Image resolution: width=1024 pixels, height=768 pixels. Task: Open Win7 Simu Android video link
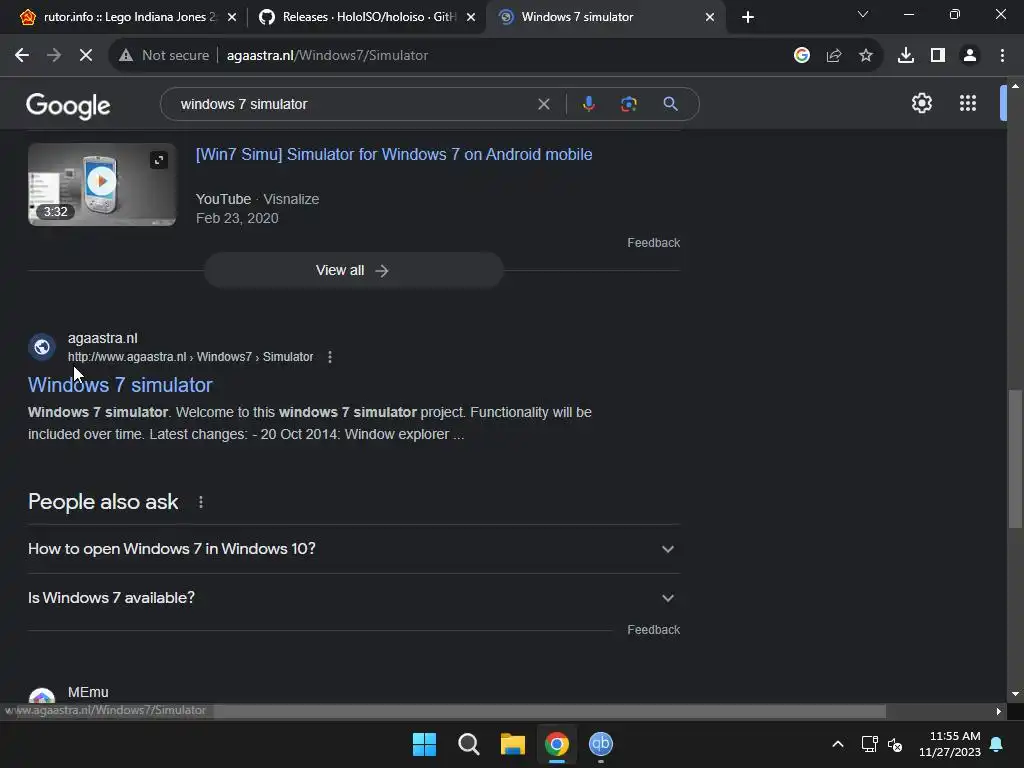(394, 154)
